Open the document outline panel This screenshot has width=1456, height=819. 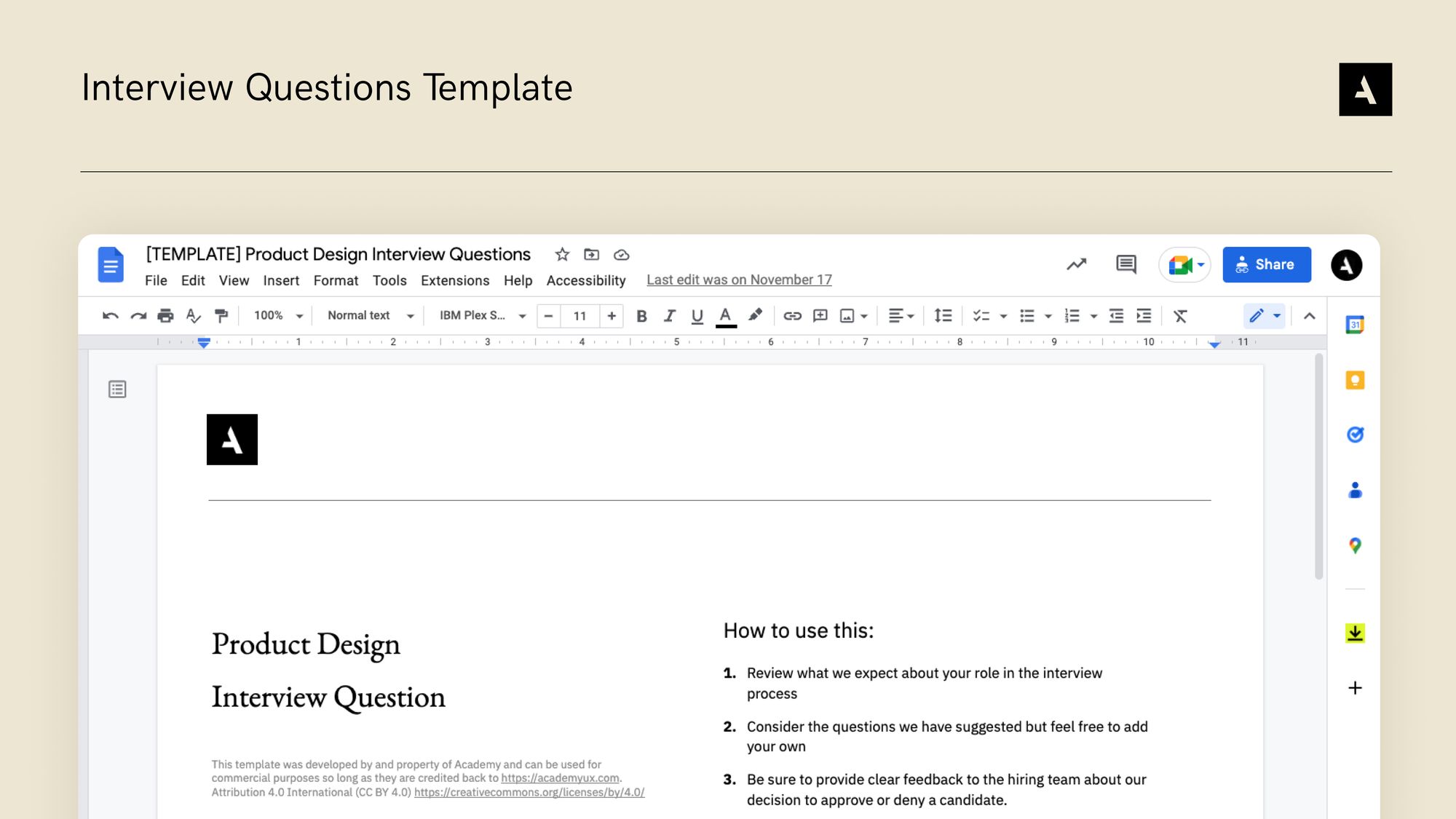coord(116,389)
